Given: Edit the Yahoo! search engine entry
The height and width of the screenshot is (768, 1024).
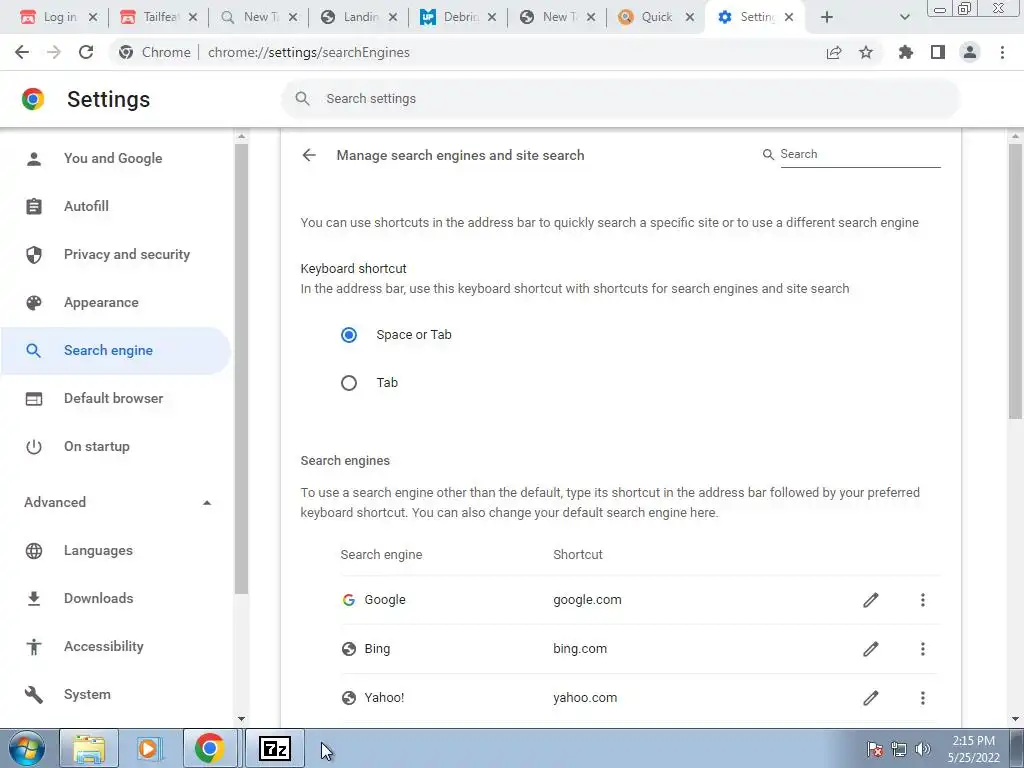Looking at the screenshot, I should coord(871,697).
